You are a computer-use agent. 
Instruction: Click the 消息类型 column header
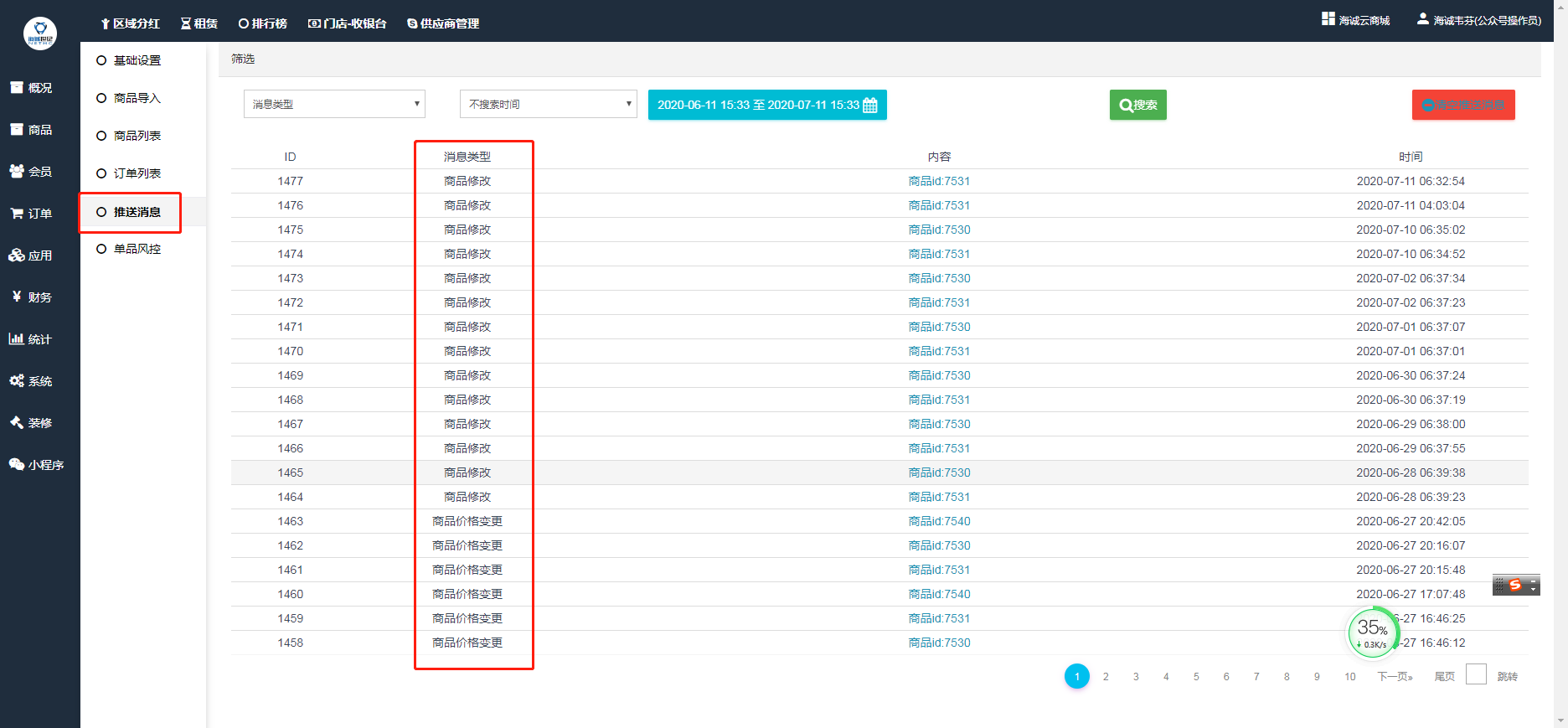tap(467, 157)
